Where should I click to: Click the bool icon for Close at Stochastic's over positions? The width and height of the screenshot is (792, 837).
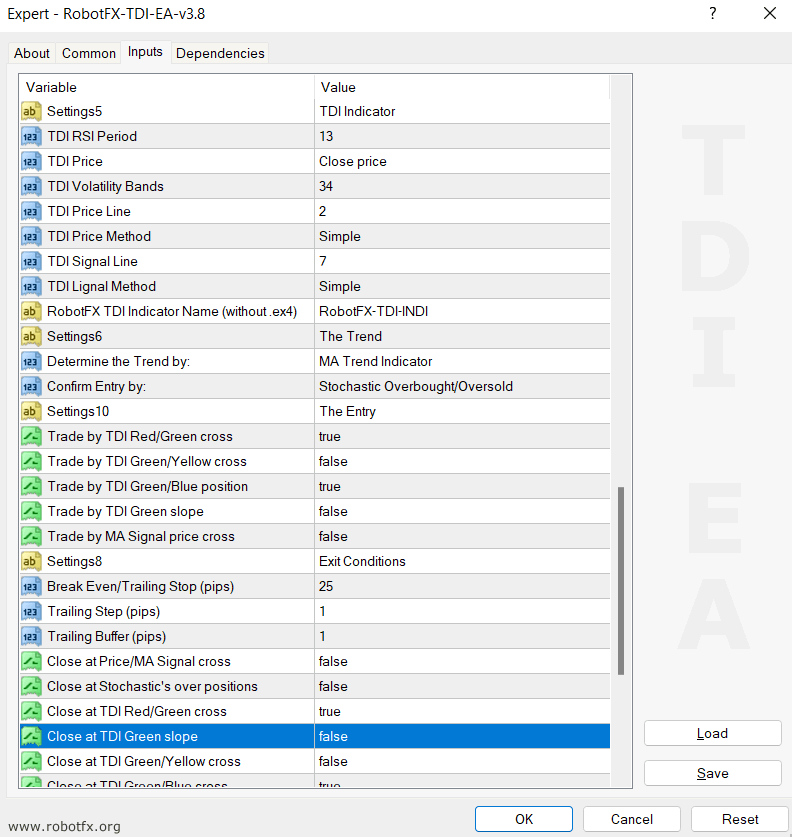click(31, 686)
